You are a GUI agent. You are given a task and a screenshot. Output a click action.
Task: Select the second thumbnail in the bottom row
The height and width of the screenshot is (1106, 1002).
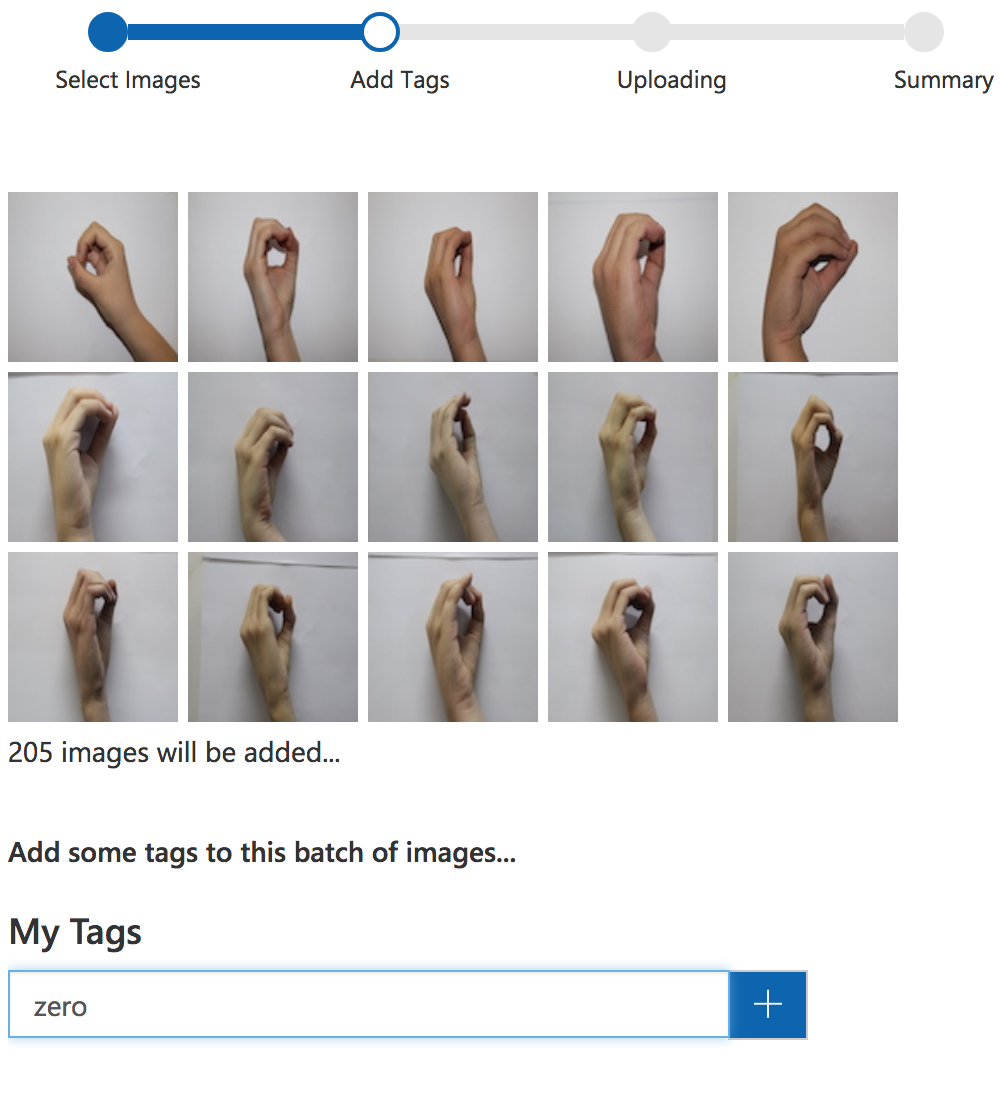[x=272, y=636]
